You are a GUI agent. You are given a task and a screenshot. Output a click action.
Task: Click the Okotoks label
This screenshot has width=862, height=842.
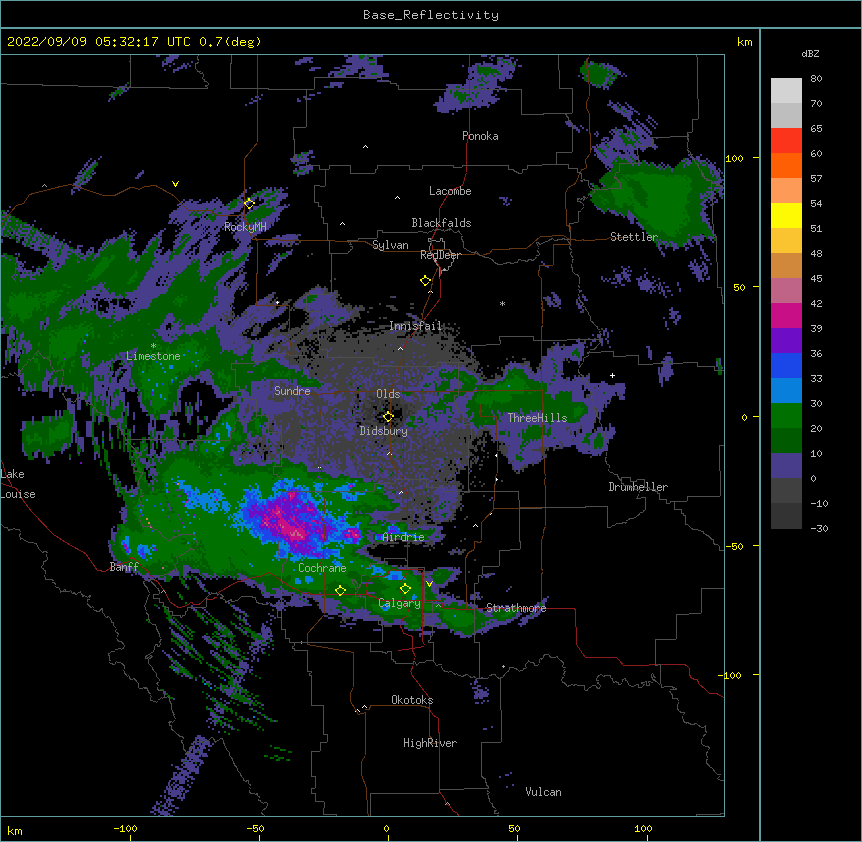[x=412, y=700]
